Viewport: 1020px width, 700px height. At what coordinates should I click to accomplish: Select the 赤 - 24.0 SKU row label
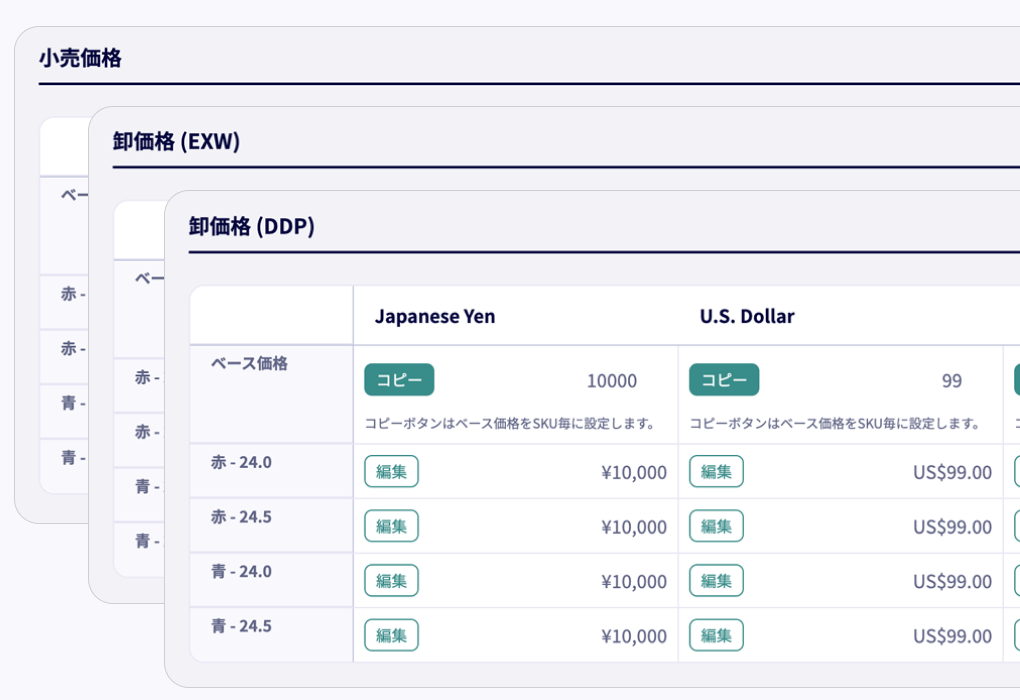coord(241,462)
